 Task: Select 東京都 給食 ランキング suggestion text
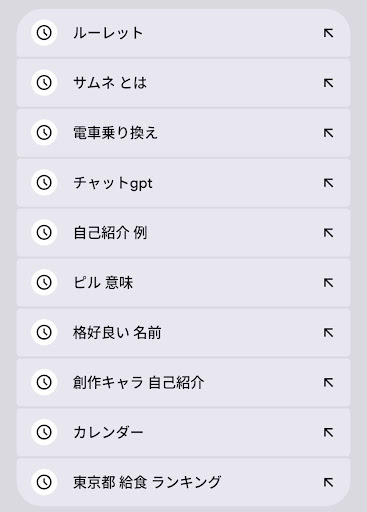pyautogui.click(x=147, y=482)
